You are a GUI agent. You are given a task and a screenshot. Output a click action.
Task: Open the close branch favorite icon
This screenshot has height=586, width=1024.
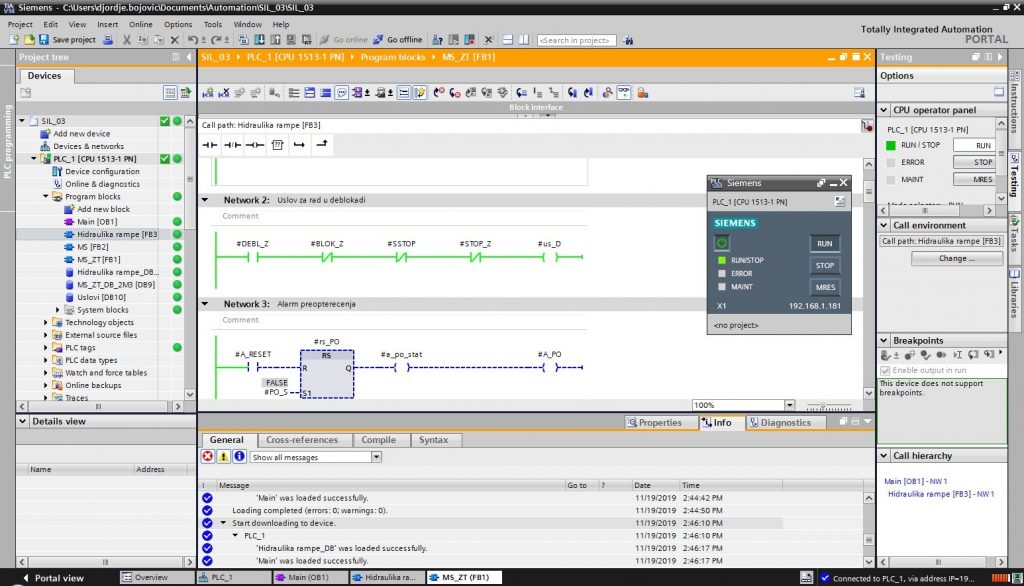point(323,144)
